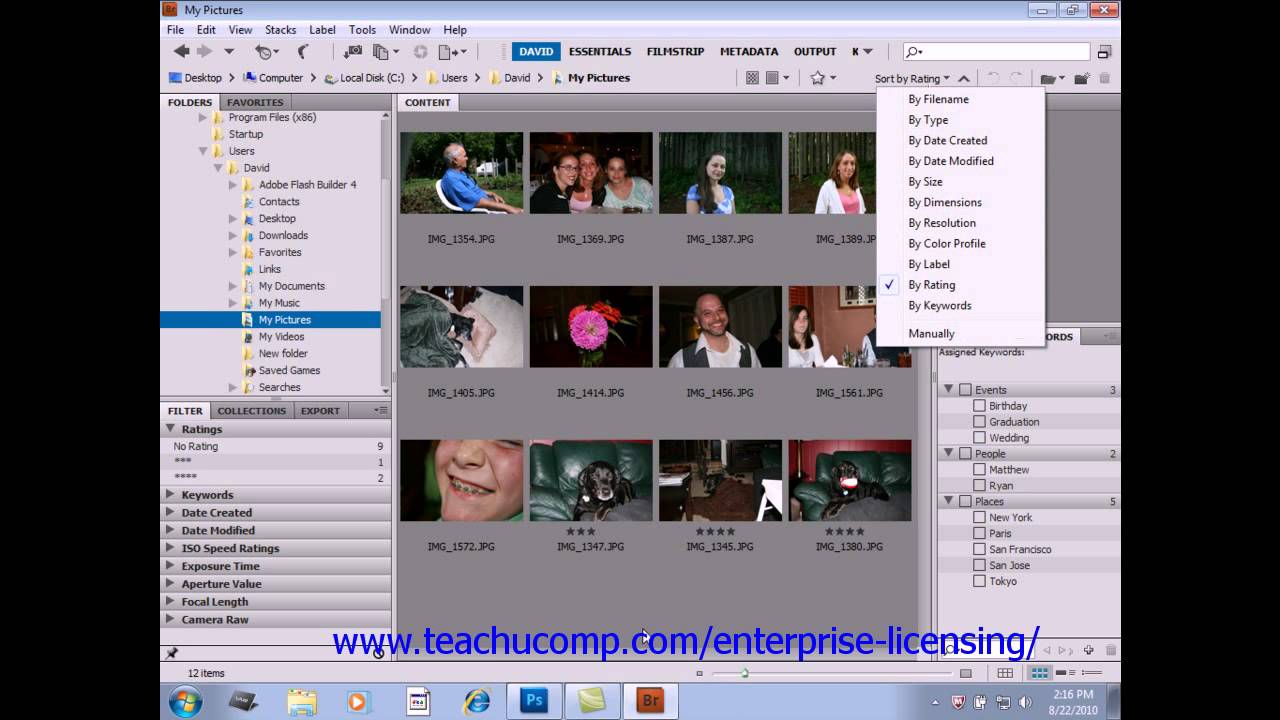Open the Stacks menu

click(280, 30)
